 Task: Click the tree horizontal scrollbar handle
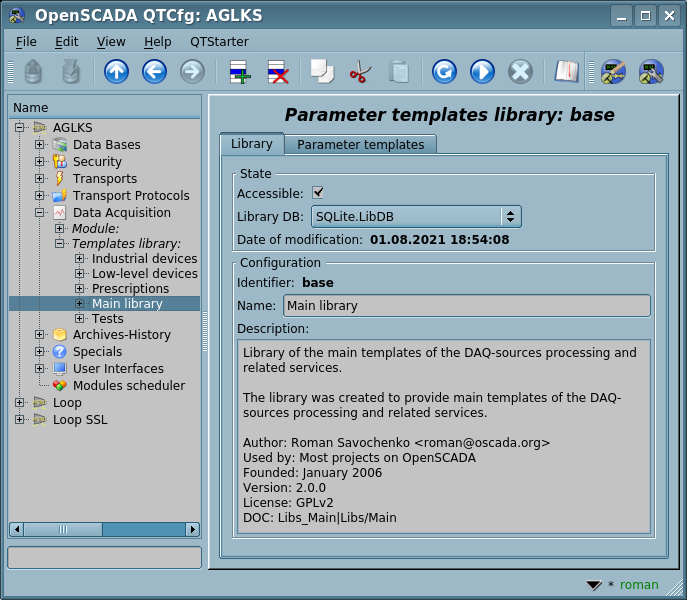63,529
